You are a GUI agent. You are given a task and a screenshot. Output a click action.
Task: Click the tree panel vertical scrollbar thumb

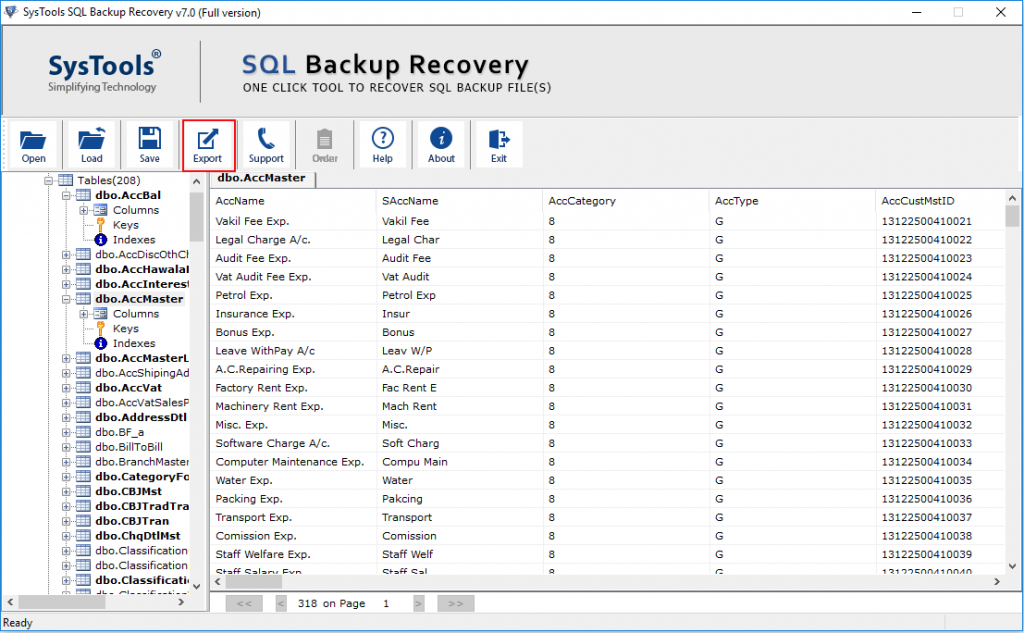click(197, 217)
